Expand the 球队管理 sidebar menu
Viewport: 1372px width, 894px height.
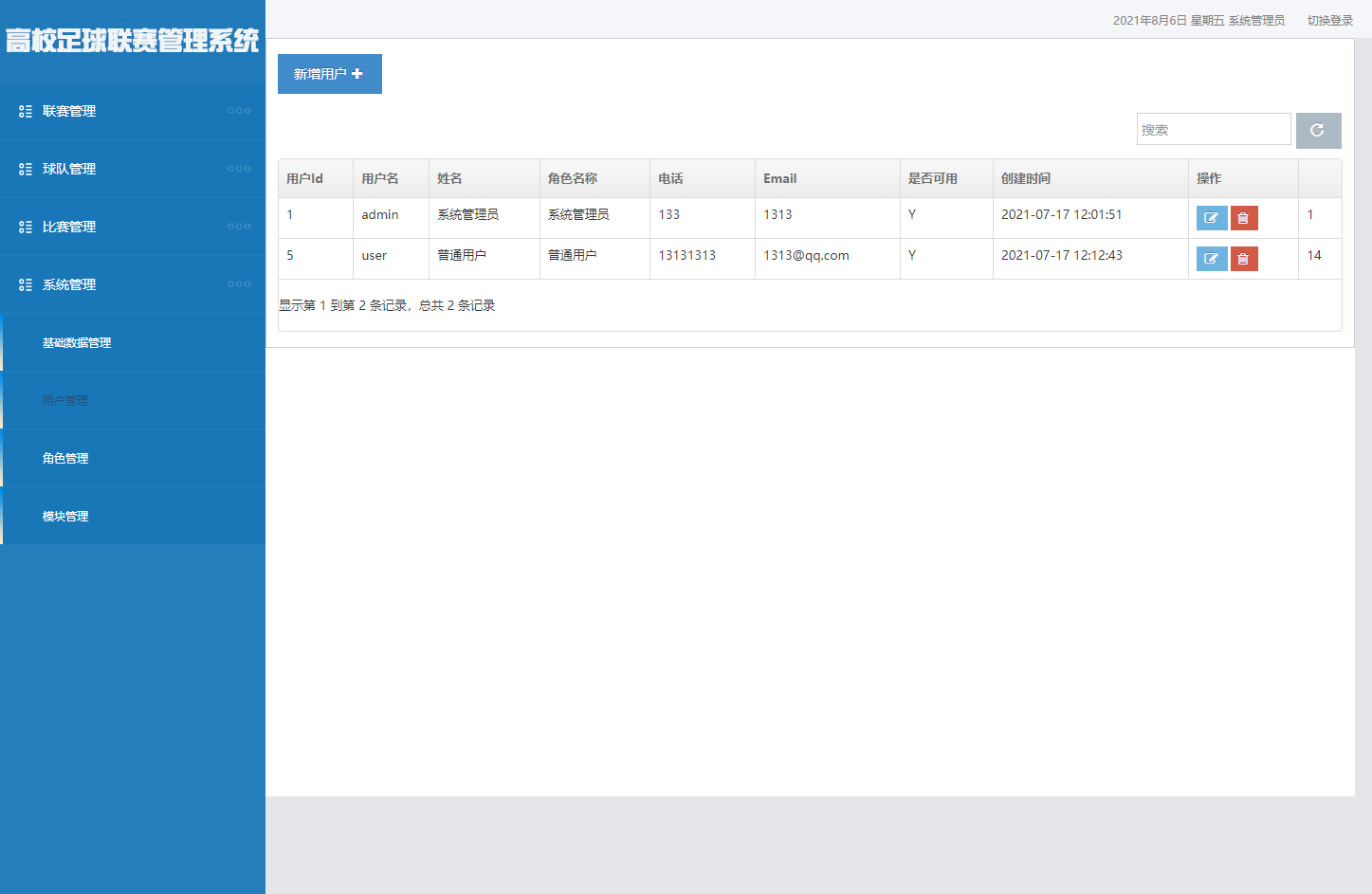[x=69, y=170]
